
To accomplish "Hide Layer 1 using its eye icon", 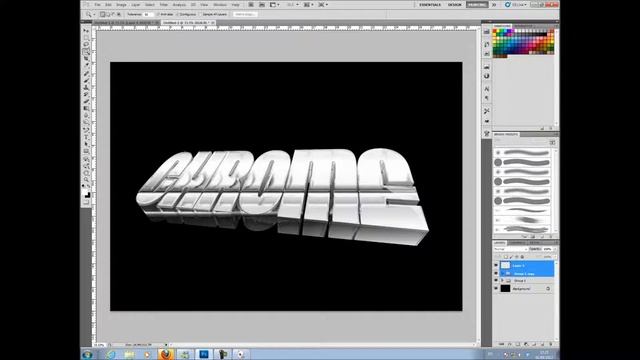I will click(x=496, y=265).
